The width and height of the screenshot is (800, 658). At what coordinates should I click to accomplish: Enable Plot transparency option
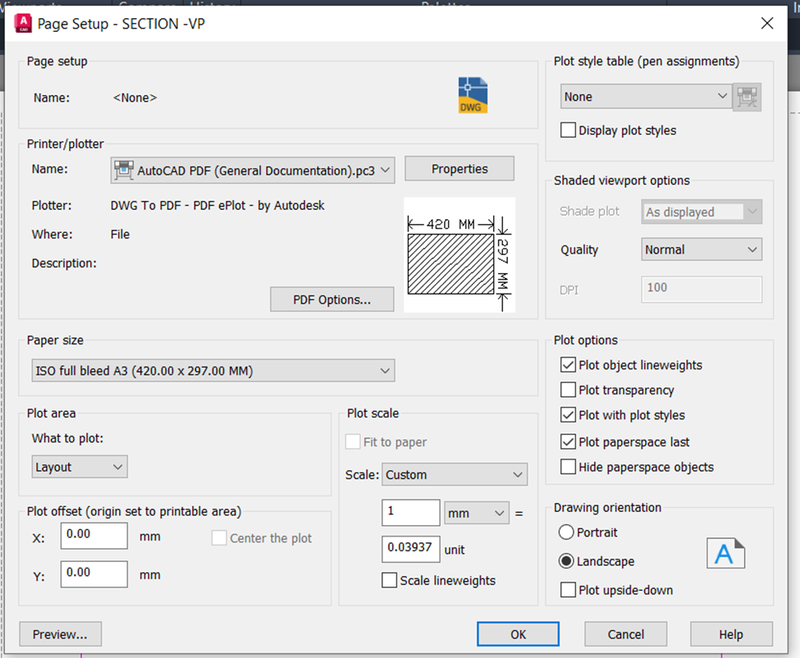[568, 390]
